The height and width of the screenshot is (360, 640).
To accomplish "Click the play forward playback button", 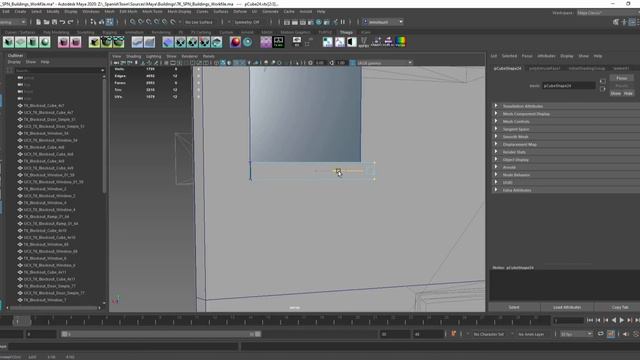I will pos(622,320).
